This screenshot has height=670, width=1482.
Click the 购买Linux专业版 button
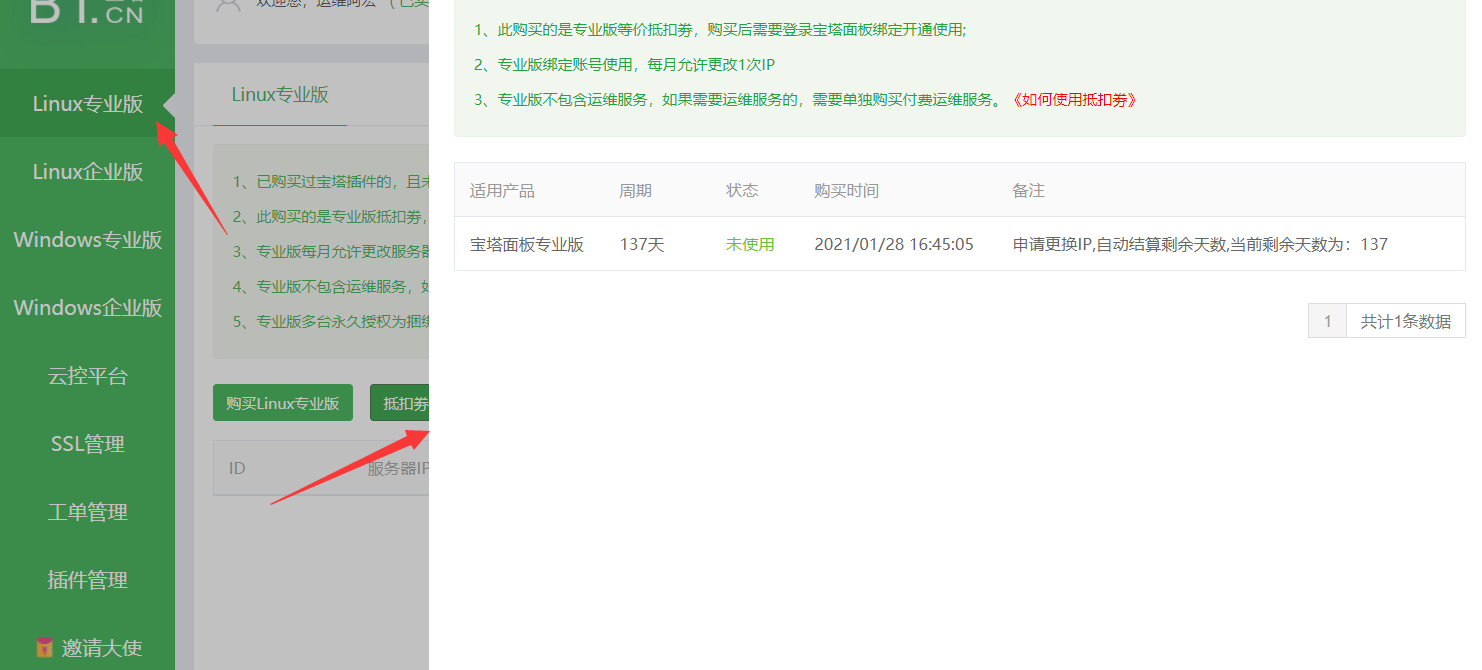tap(283, 403)
